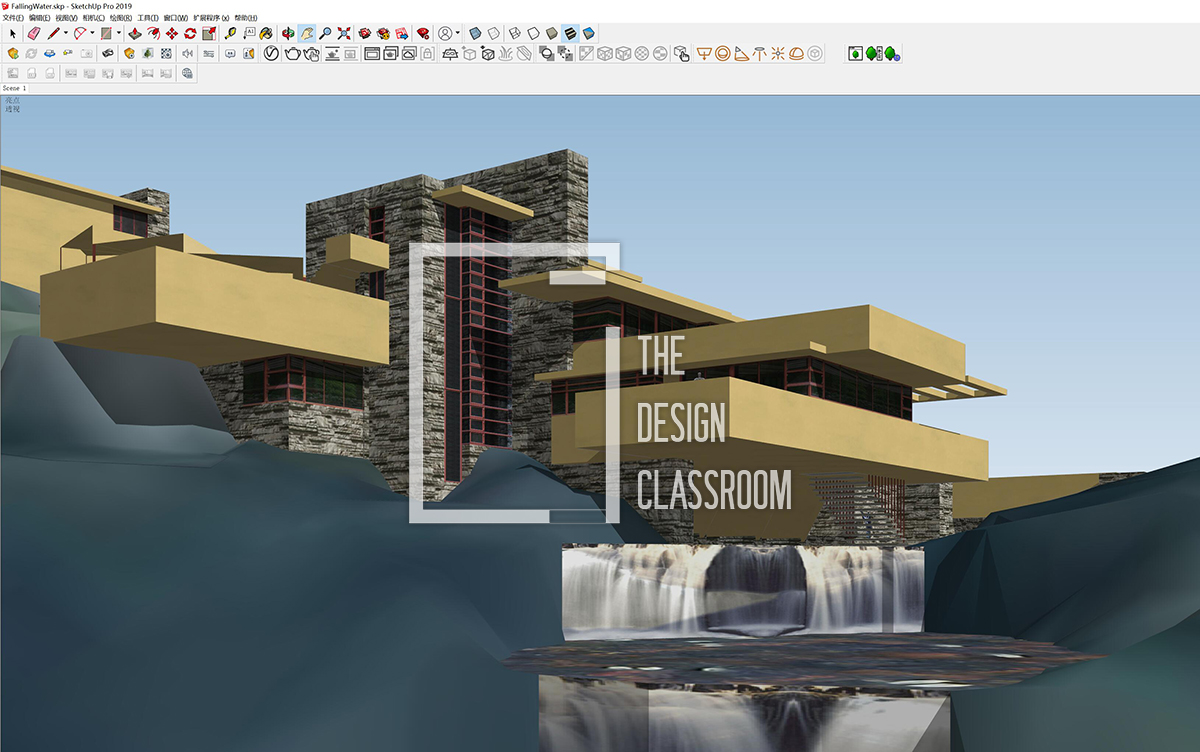
Task: Open the 编辑(E) menu
Action: point(40,18)
